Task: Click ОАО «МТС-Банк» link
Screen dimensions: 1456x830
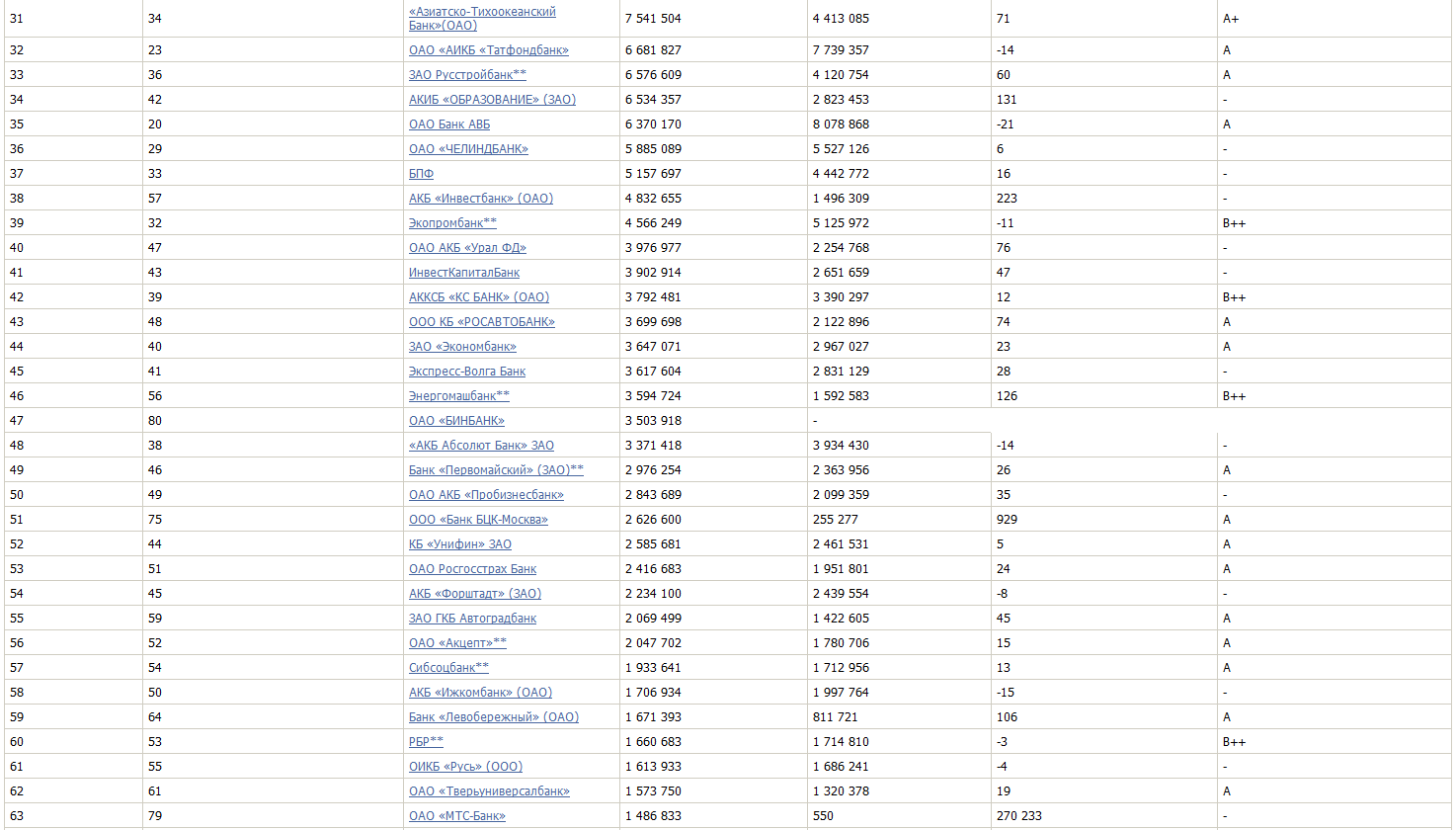Action: pos(456,816)
